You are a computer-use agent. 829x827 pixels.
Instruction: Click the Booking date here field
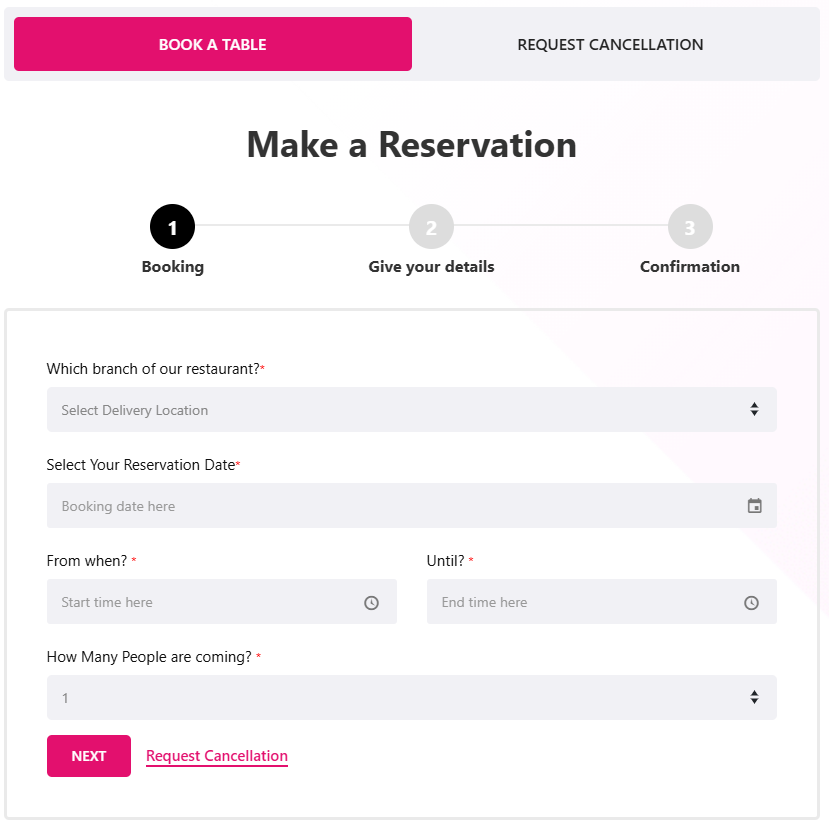click(x=390, y=506)
